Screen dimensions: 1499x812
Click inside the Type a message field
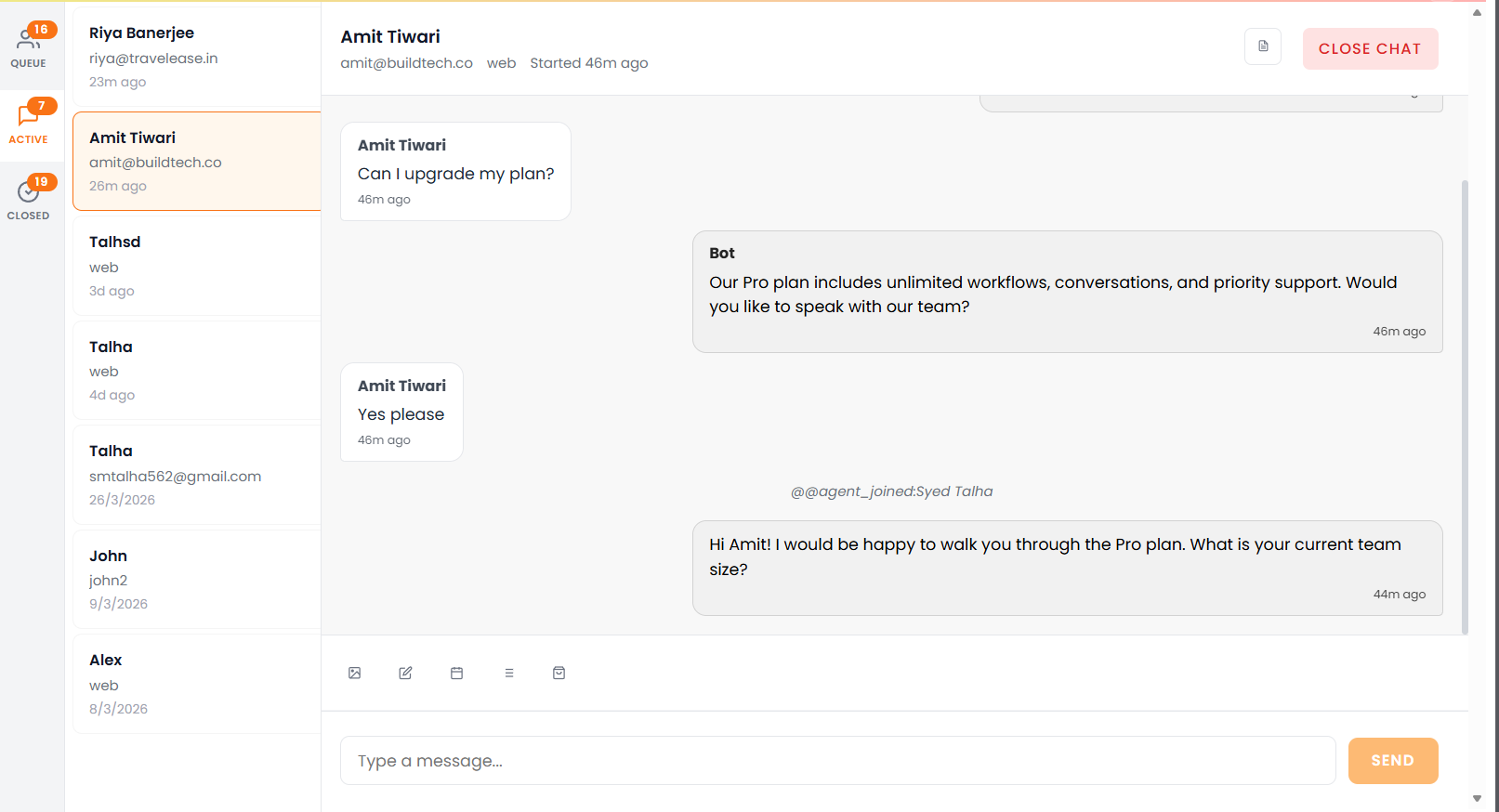click(x=836, y=760)
